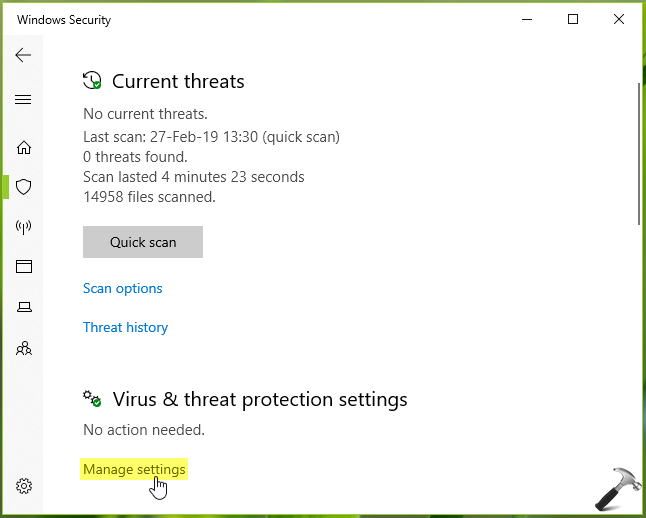Click the Current threats clock icon
This screenshot has width=646, height=518.
[x=92, y=81]
